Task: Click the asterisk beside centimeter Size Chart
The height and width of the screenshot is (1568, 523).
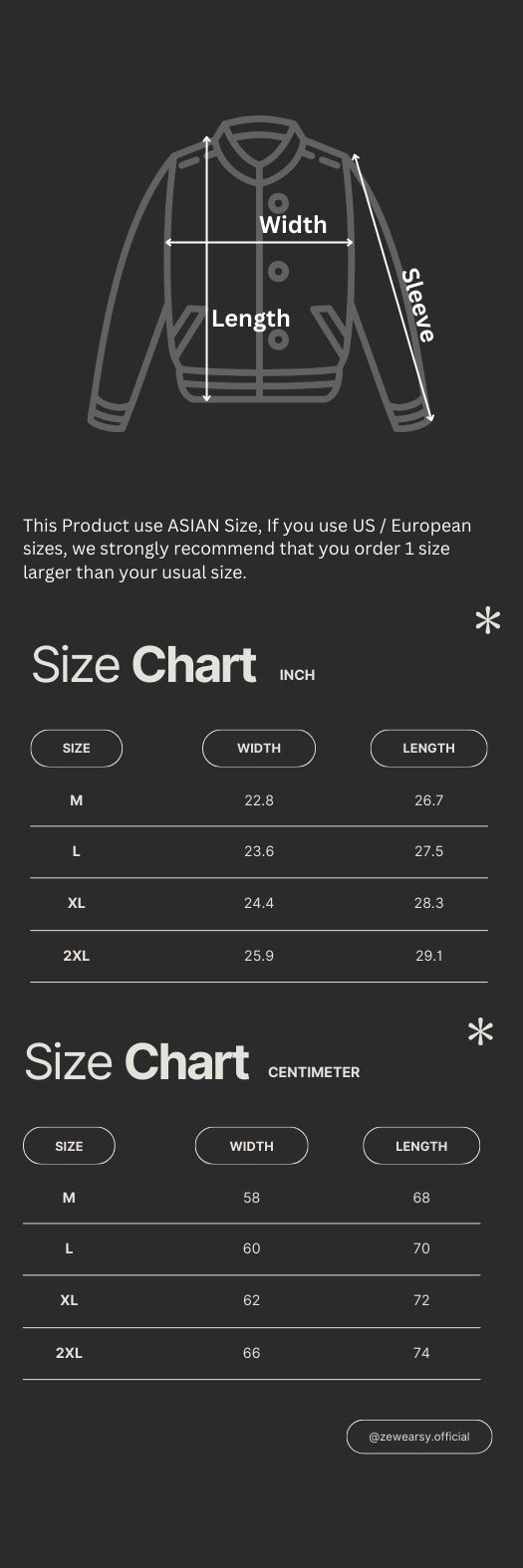Action: [x=480, y=1033]
